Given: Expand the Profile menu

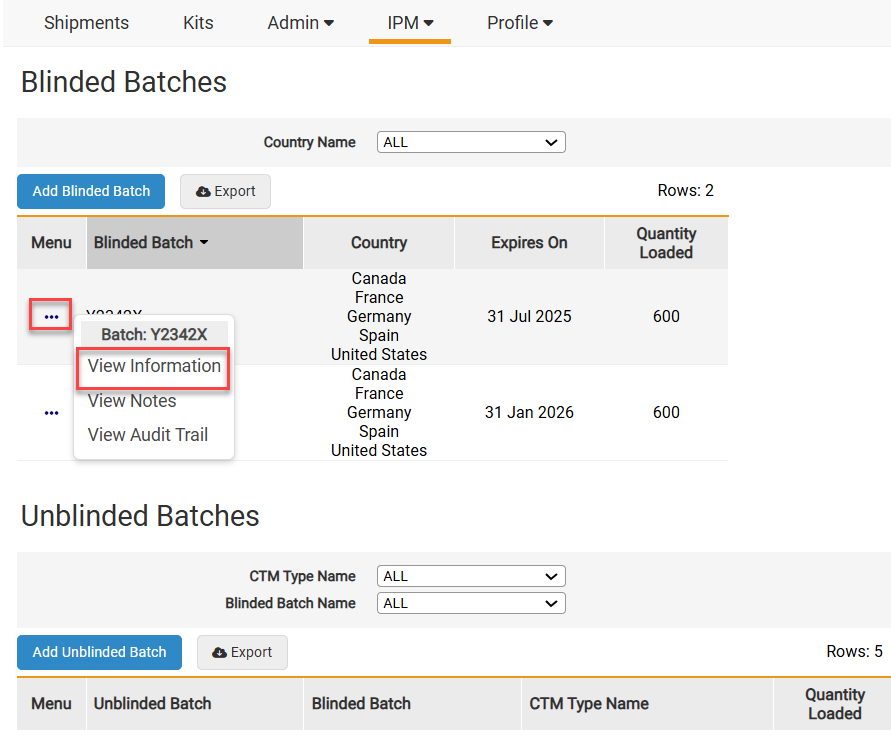Looking at the screenshot, I should (520, 22).
